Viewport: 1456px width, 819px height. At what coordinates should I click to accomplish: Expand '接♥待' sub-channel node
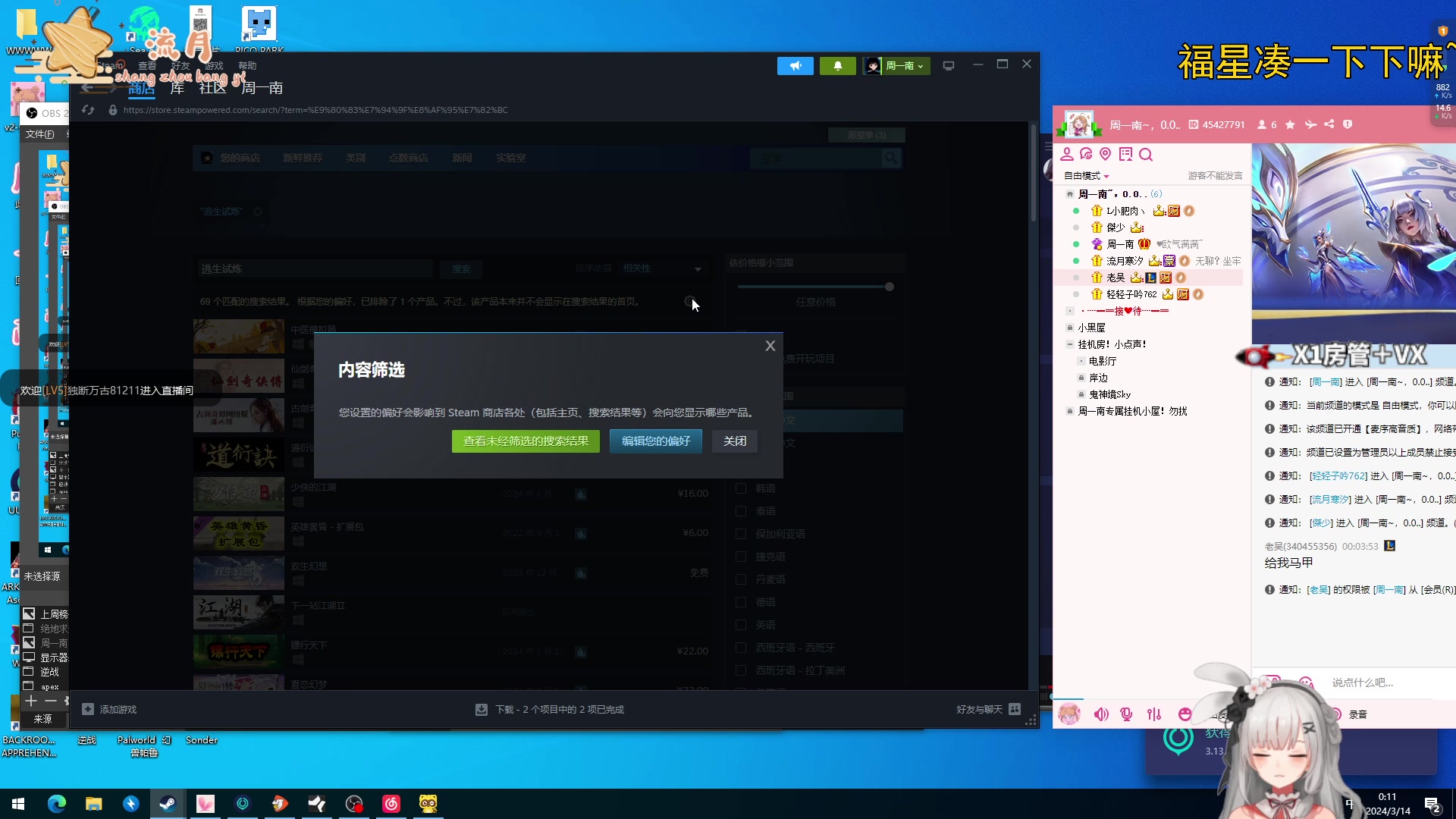[x=1070, y=311]
